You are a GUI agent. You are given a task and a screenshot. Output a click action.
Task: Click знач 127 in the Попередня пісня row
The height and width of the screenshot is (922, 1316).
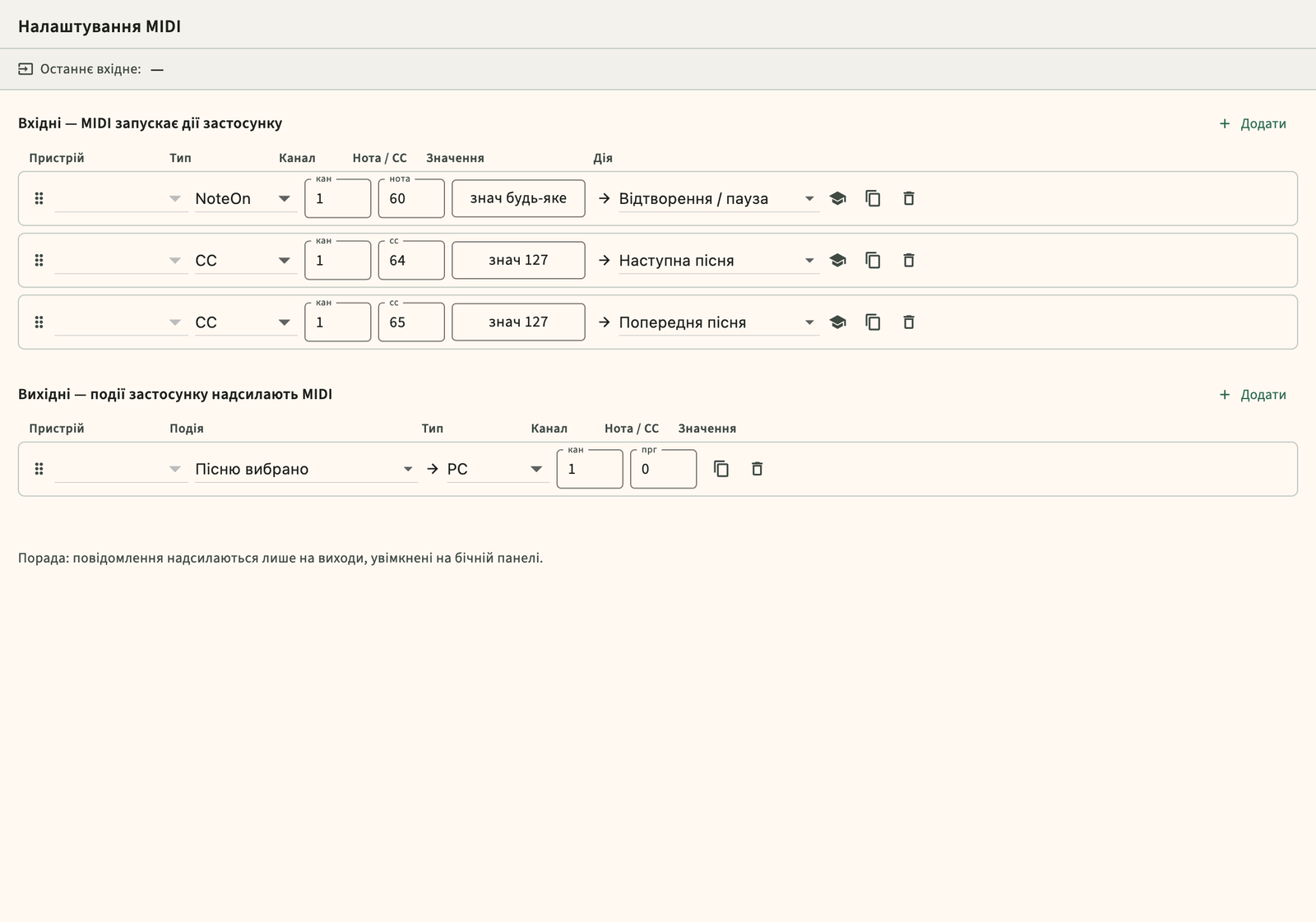tap(518, 322)
